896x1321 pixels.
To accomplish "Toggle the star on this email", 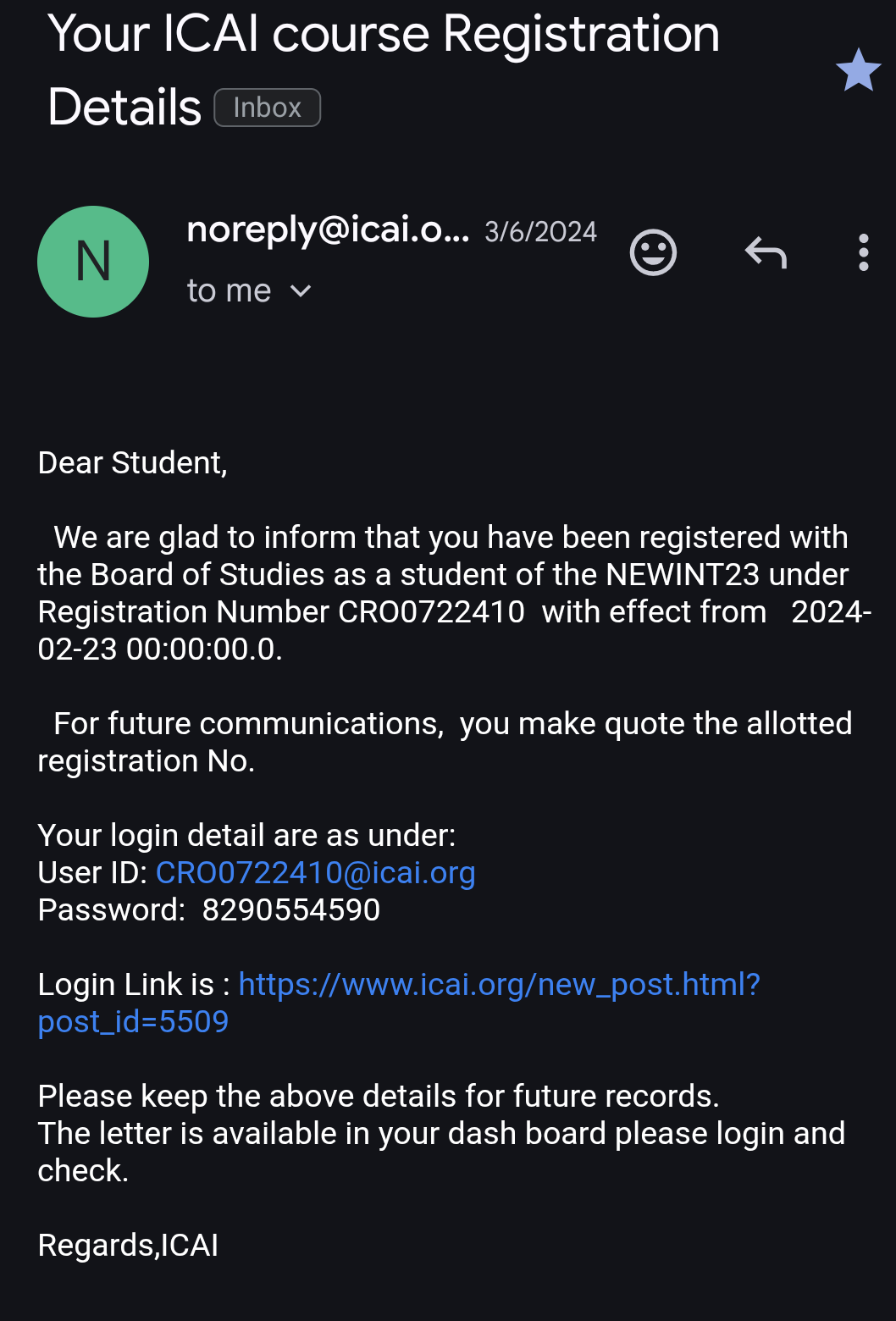I will tap(858, 70).
